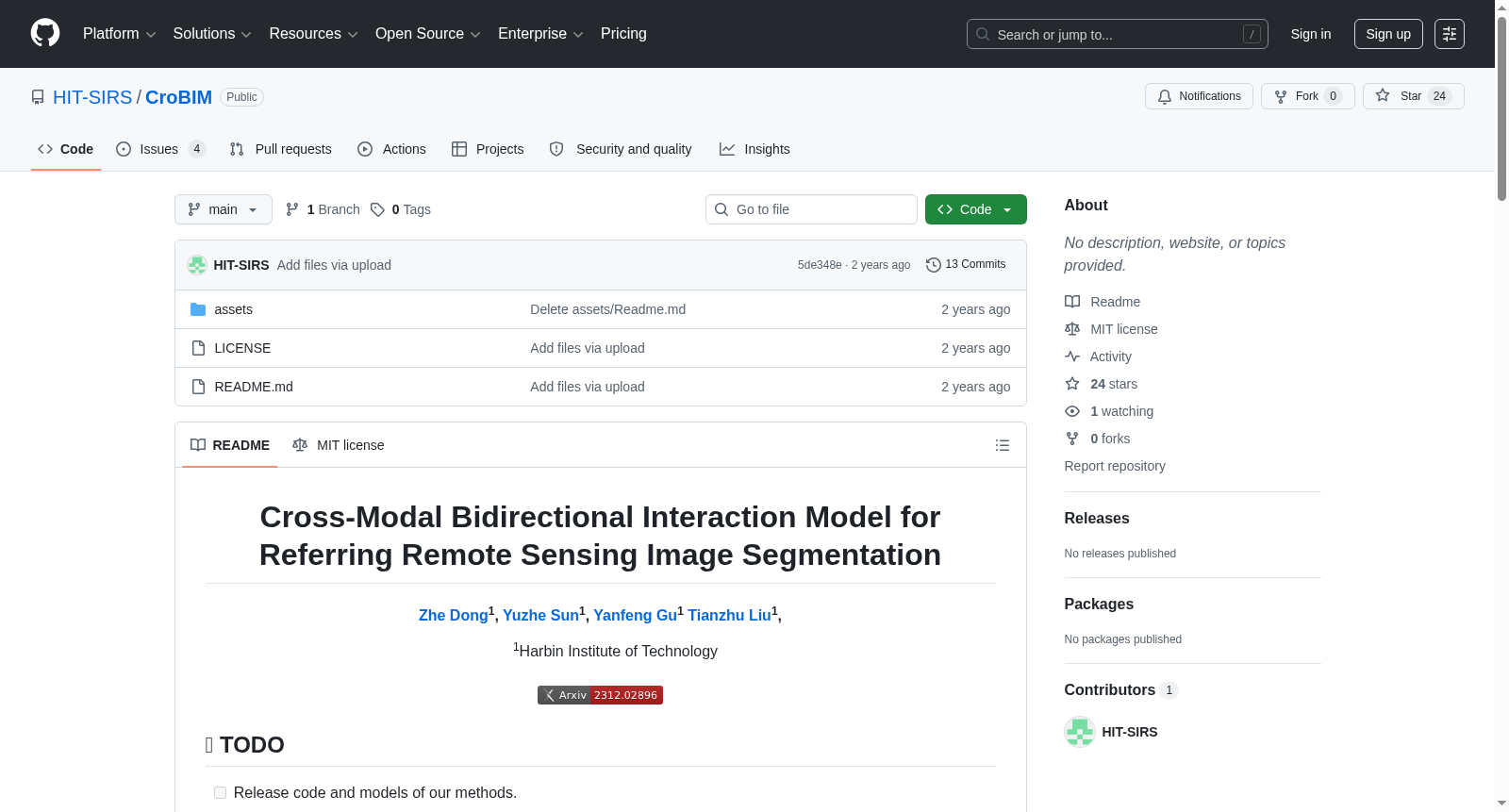The width and height of the screenshot is (1509, 812).
Task: Click the README.md file icon
Action: [198, 387]
